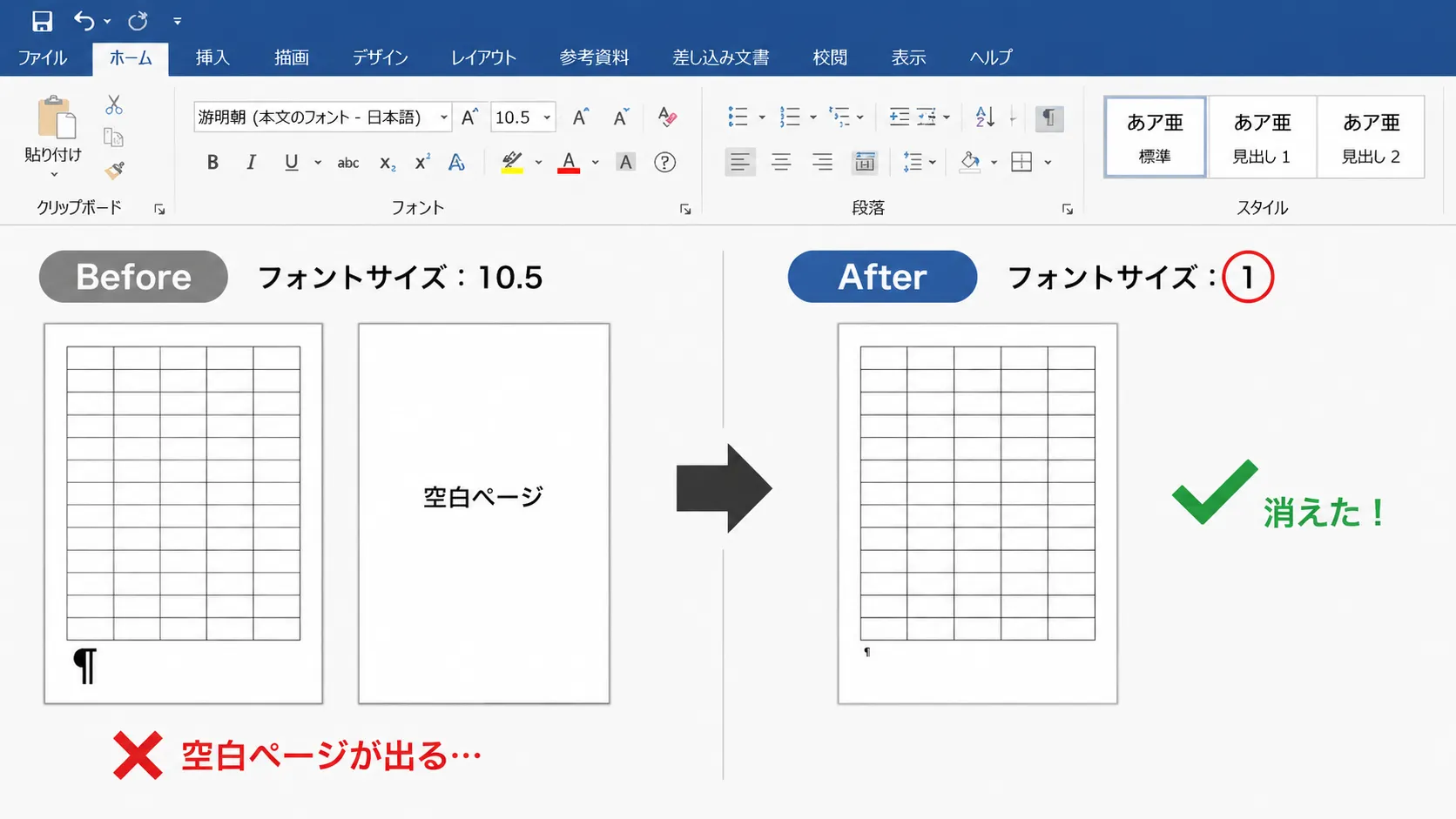
Task: Click the multilevel list icon
Action: tap(839, 117)
